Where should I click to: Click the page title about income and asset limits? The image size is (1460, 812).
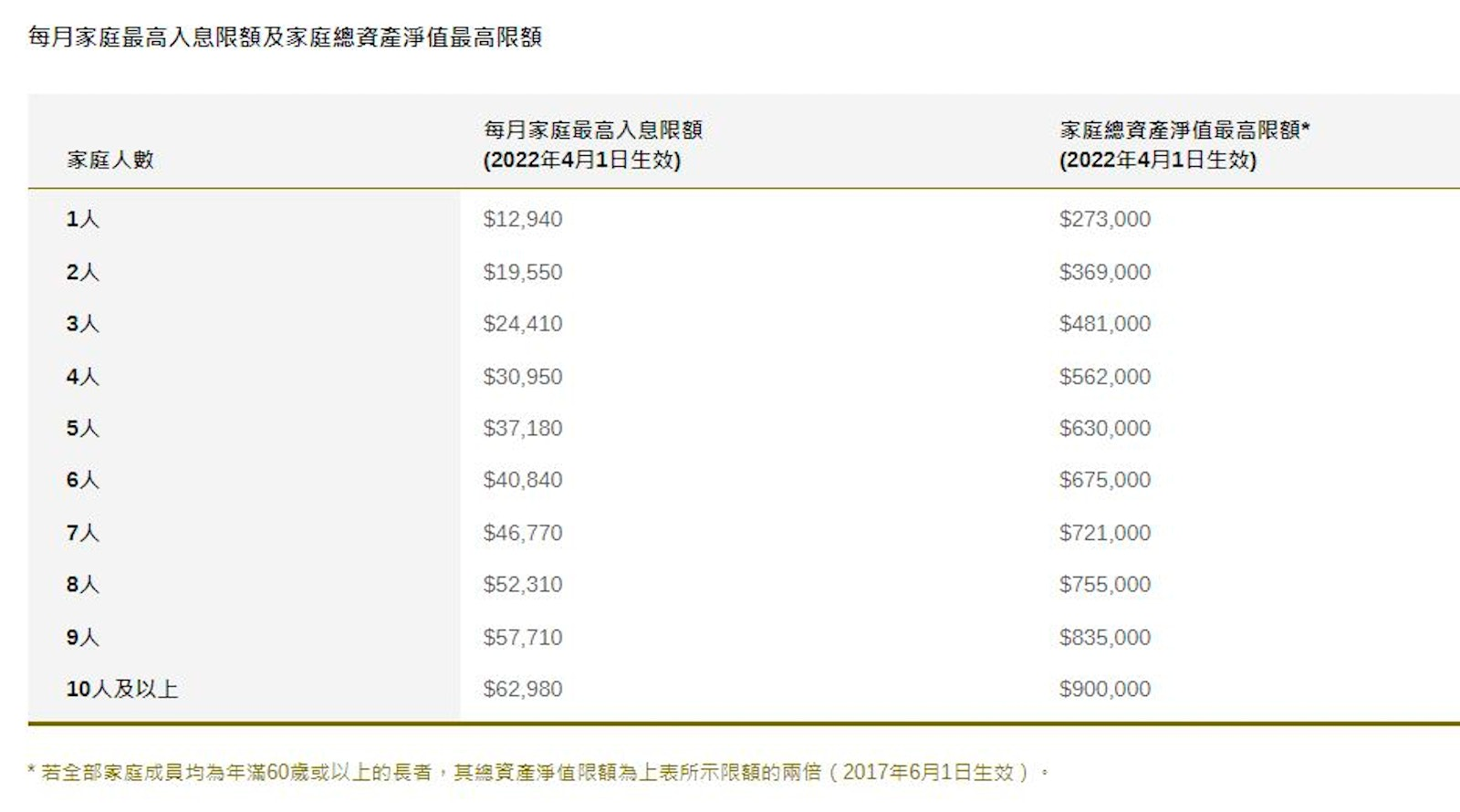point(285,37)
